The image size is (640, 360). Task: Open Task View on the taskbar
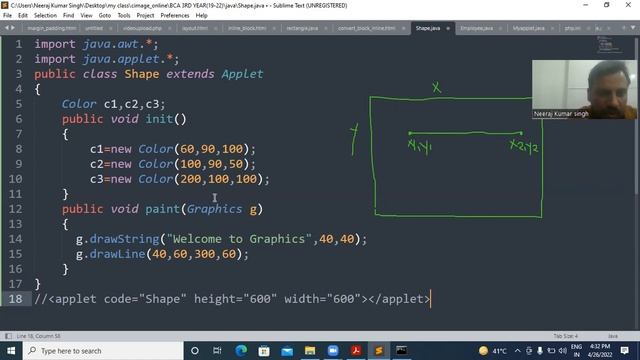[x=217, y=351]
